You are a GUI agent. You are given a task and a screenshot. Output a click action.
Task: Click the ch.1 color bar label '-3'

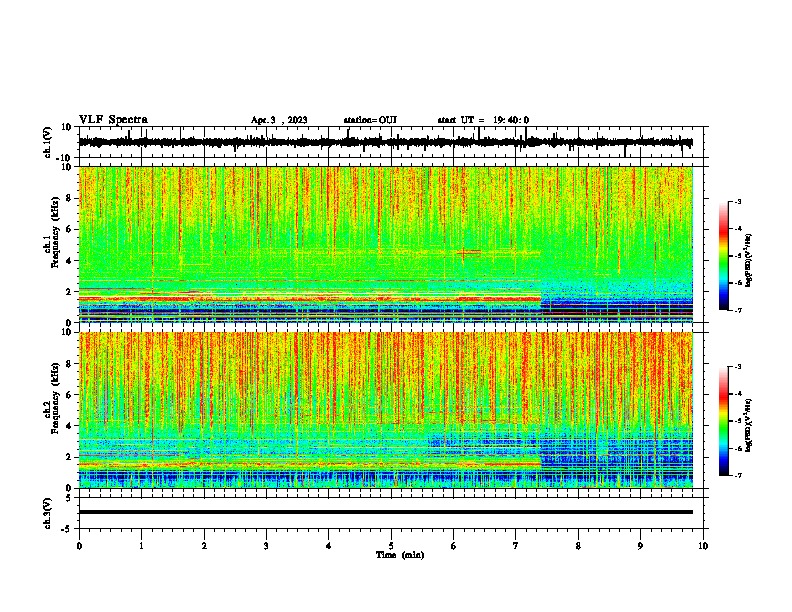point(738,201)
